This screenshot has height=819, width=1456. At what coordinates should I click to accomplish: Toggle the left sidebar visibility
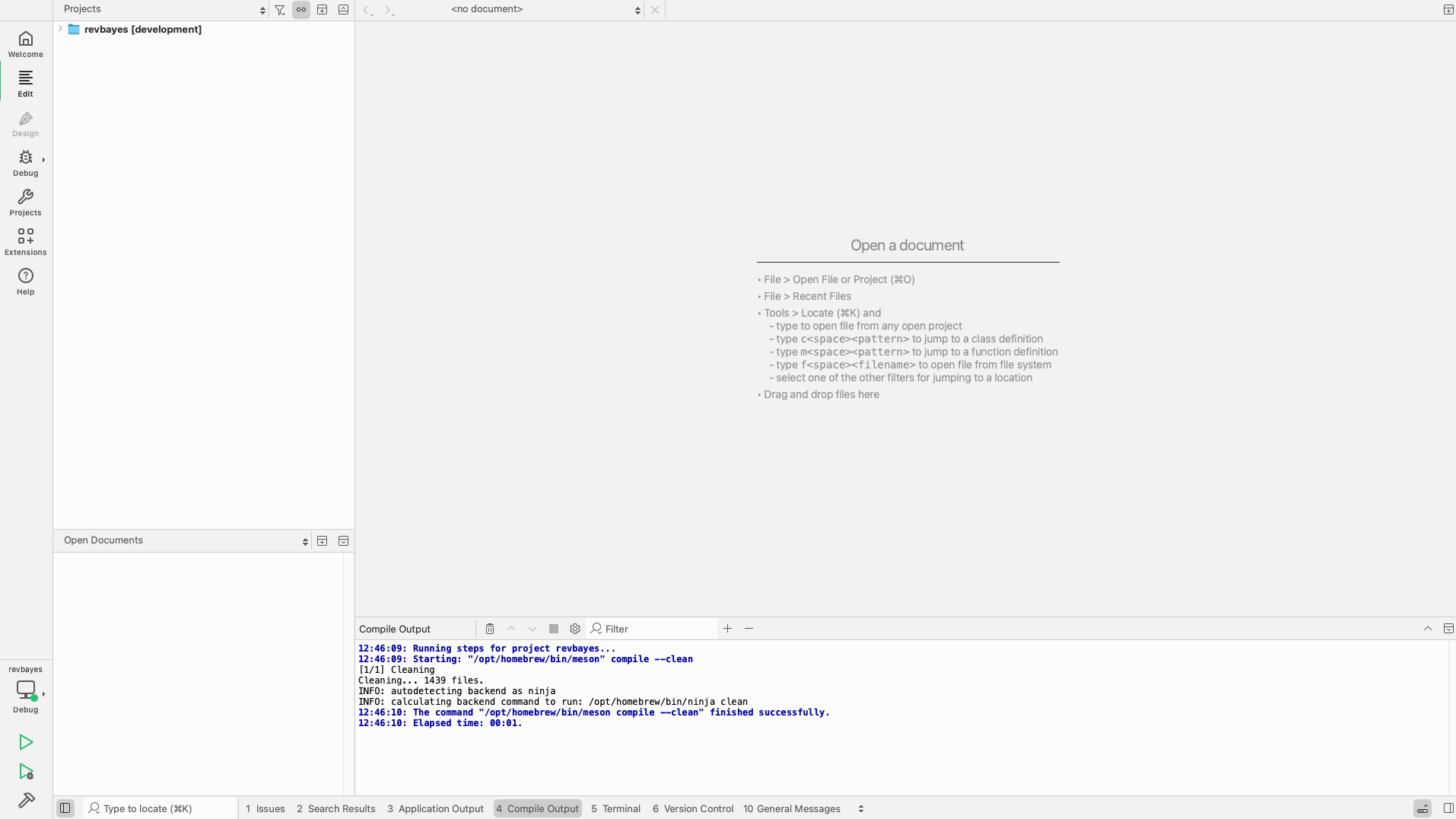coord(65,808)
